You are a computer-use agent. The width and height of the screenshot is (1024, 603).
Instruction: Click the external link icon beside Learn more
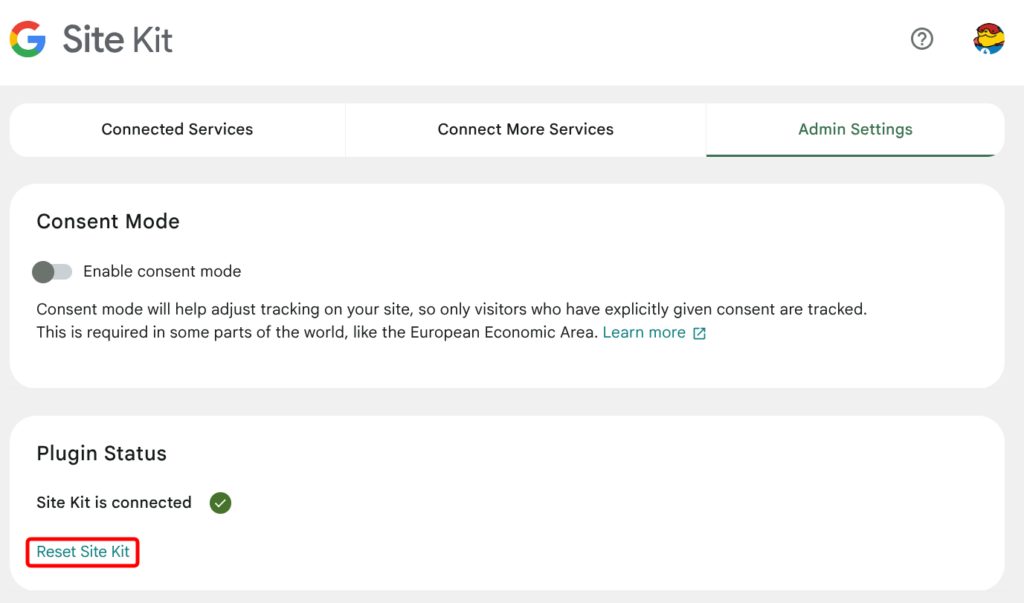[700, 334]
